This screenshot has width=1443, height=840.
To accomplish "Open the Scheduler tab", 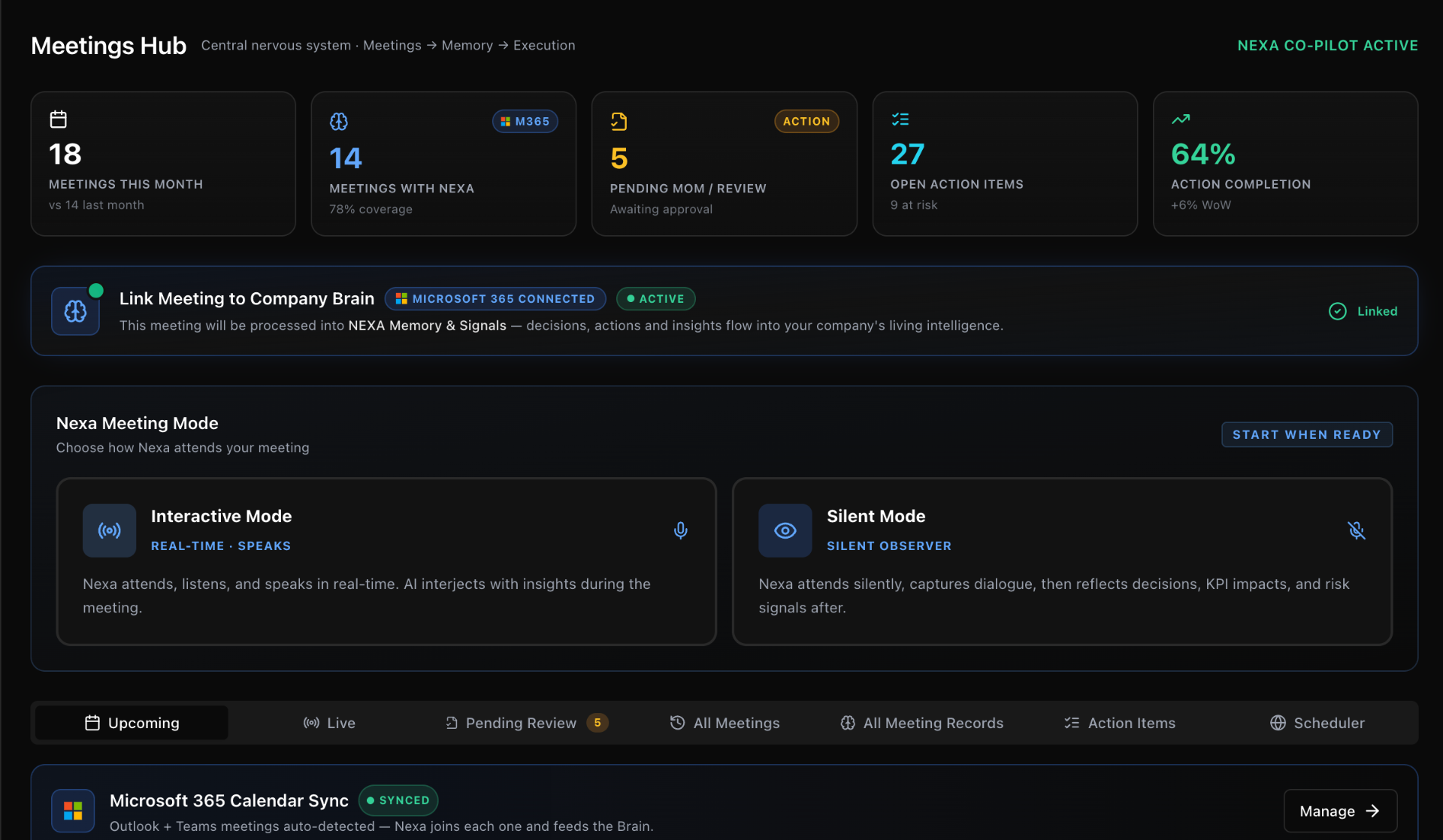I will [x=1317, y=723].
